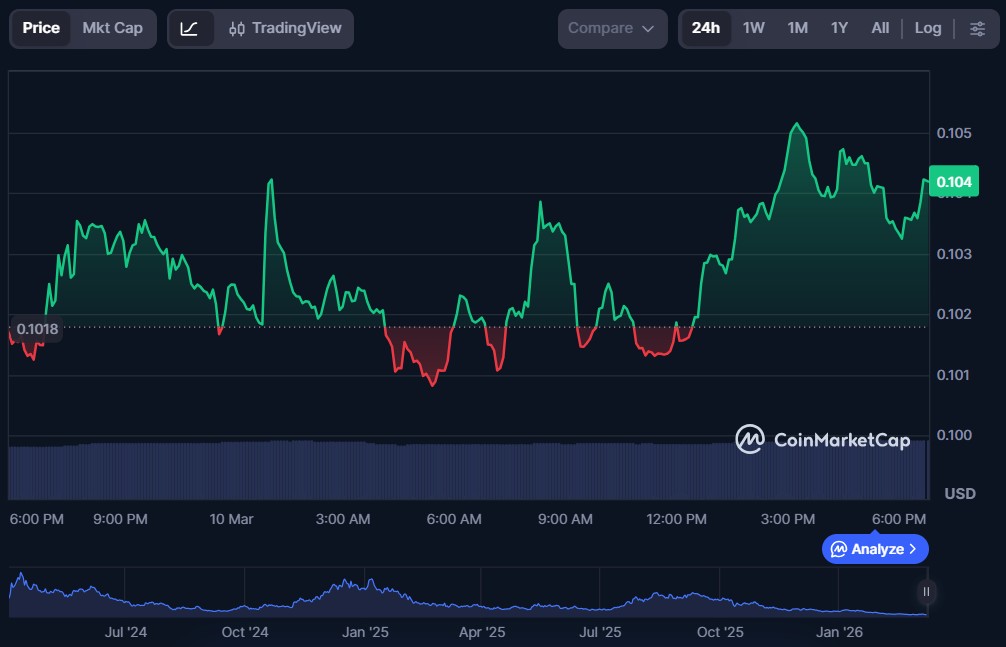
Task: Click the green 0.104 current price tag
Action: point(953,181)
